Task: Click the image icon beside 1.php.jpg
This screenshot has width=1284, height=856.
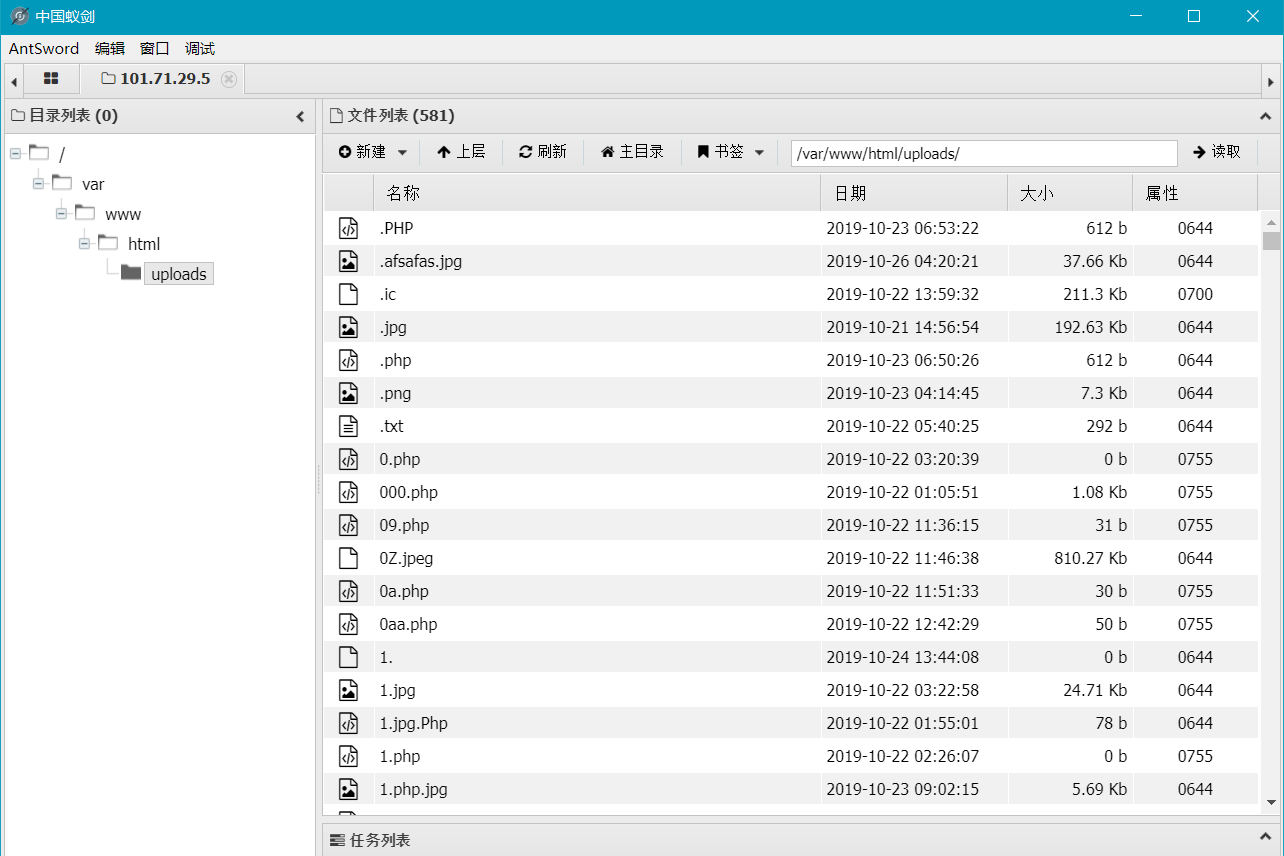Action: (x=348, y=789)
